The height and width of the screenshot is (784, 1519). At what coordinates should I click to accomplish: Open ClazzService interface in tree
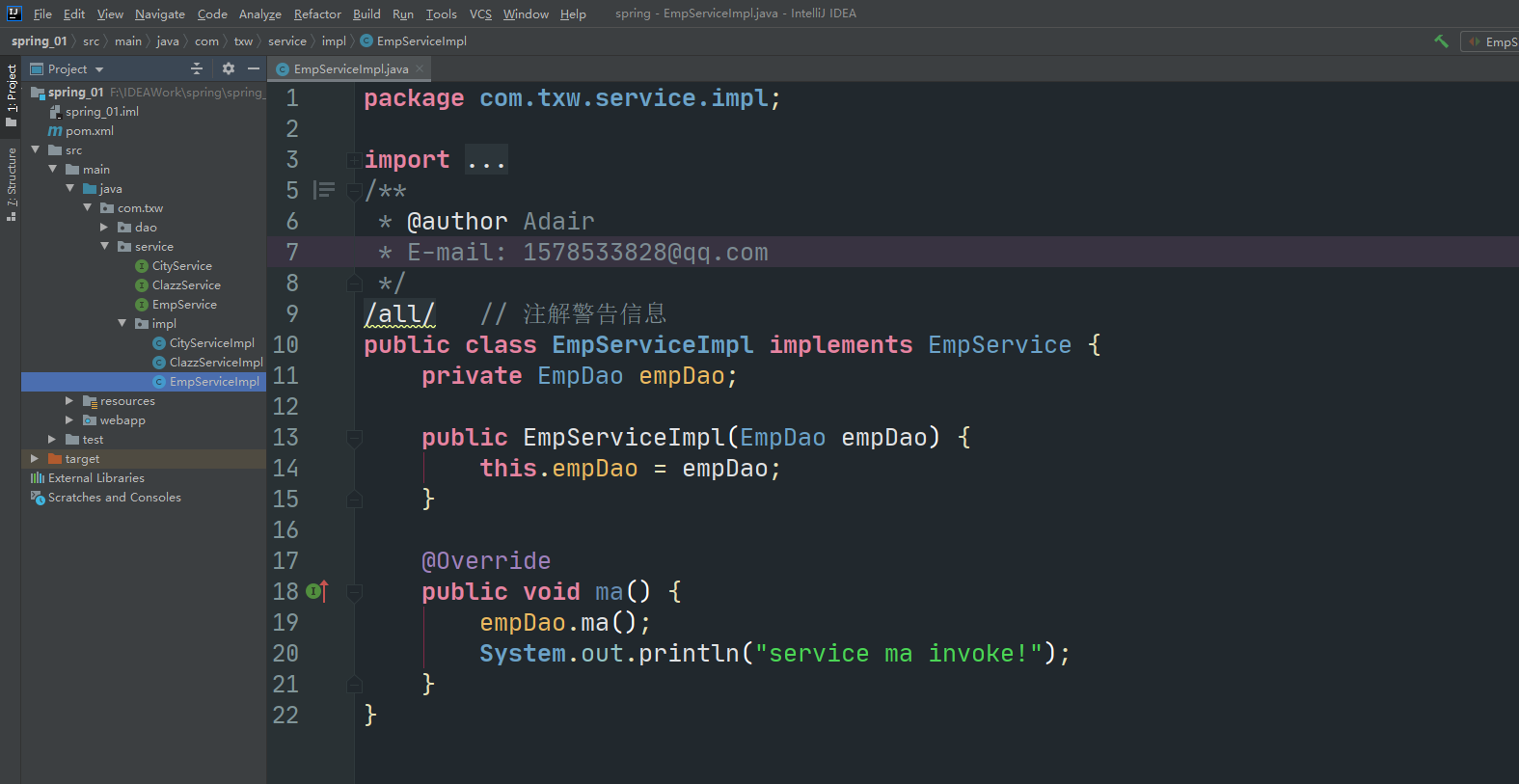click(177, 285)
